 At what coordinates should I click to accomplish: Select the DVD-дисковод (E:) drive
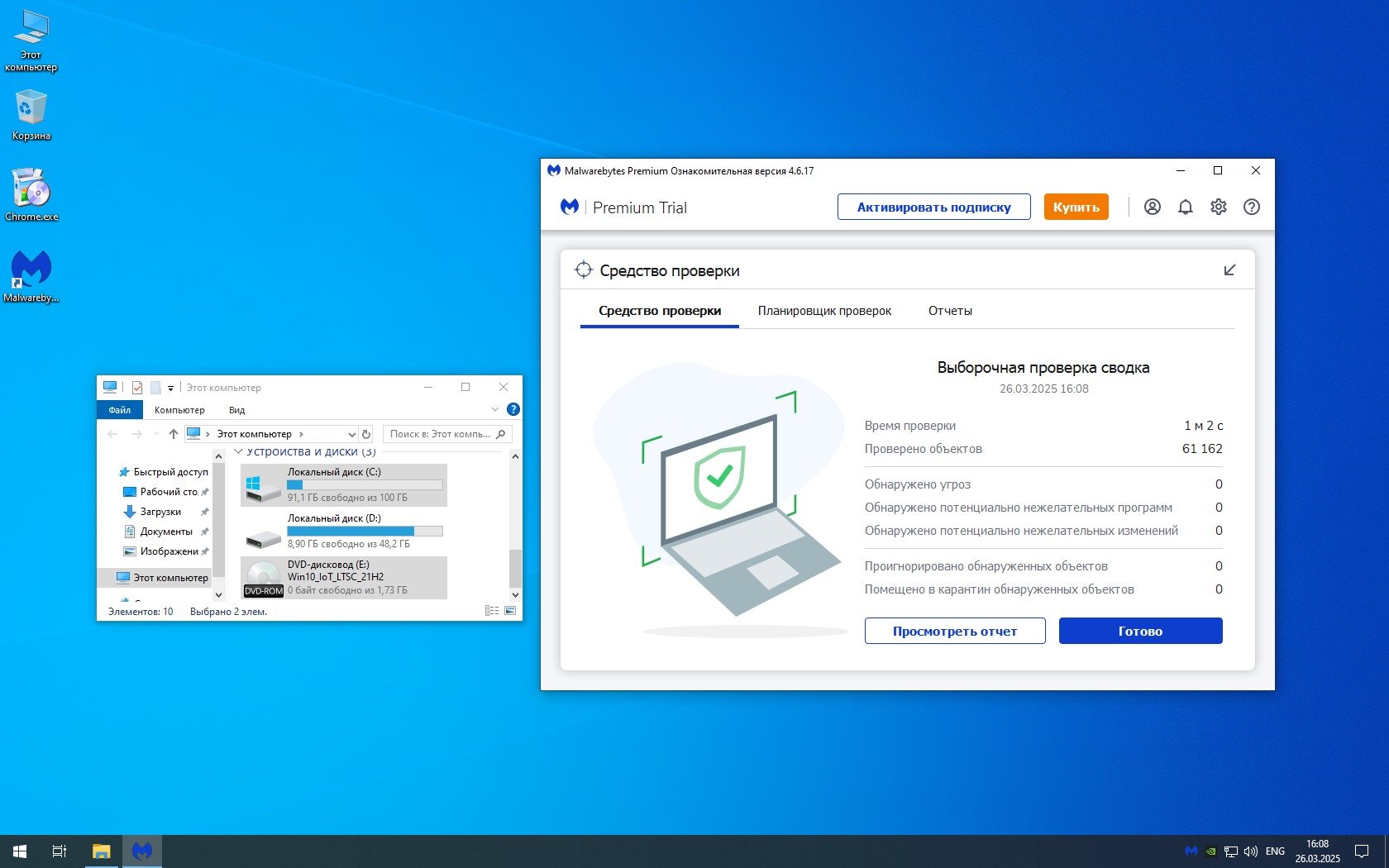[344, 577]
